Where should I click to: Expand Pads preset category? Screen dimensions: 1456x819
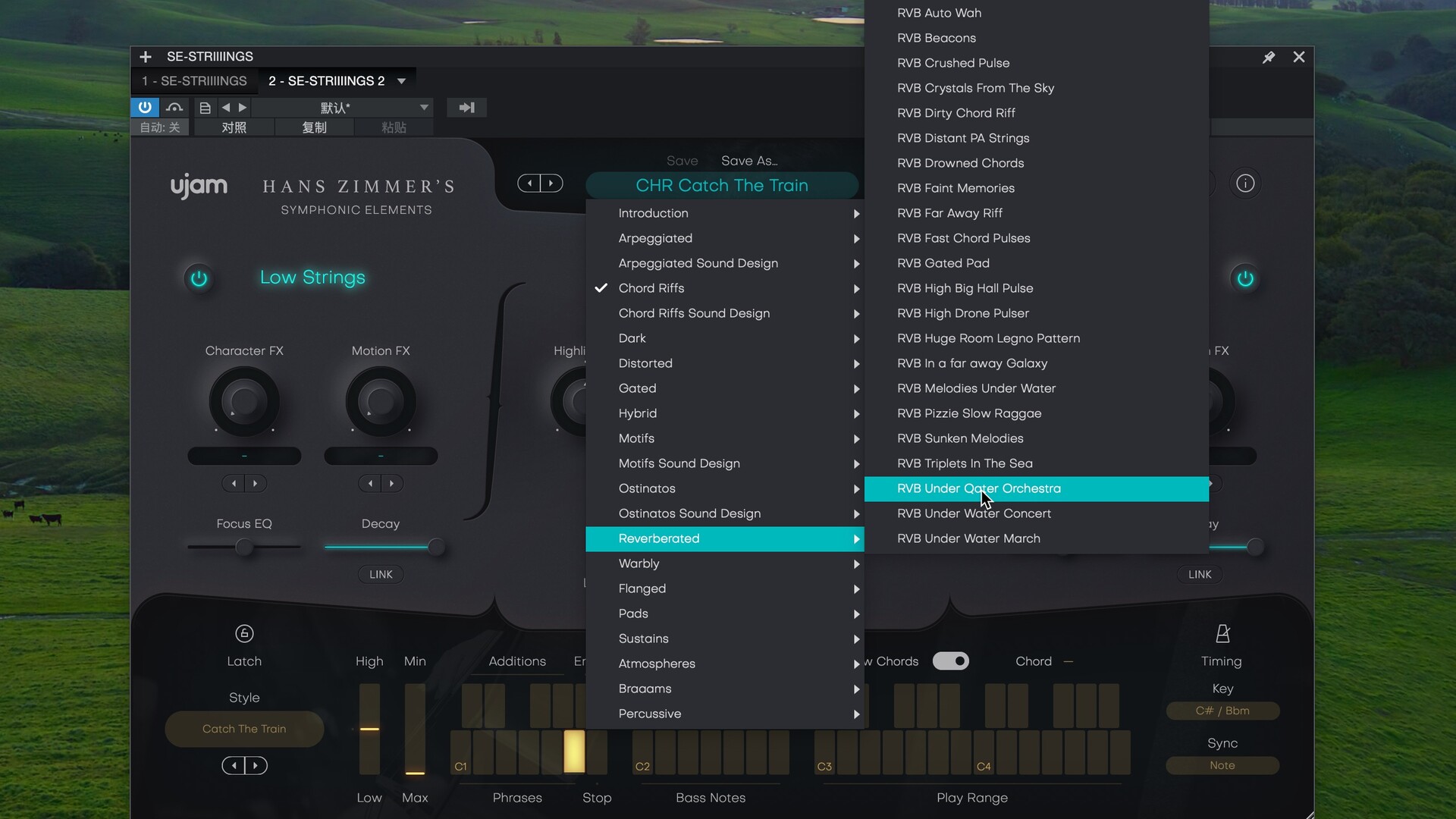[725, 614]
